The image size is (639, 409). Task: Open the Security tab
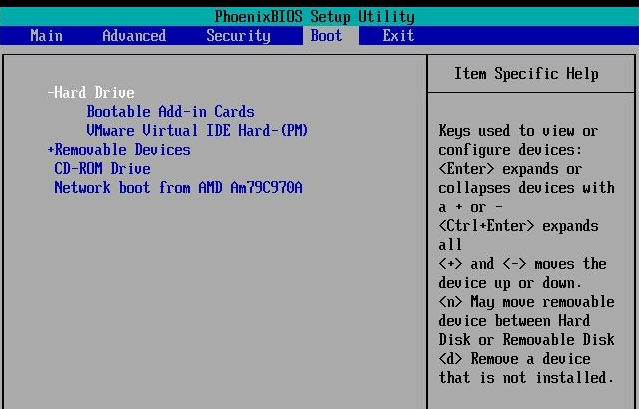pos(238,35)
